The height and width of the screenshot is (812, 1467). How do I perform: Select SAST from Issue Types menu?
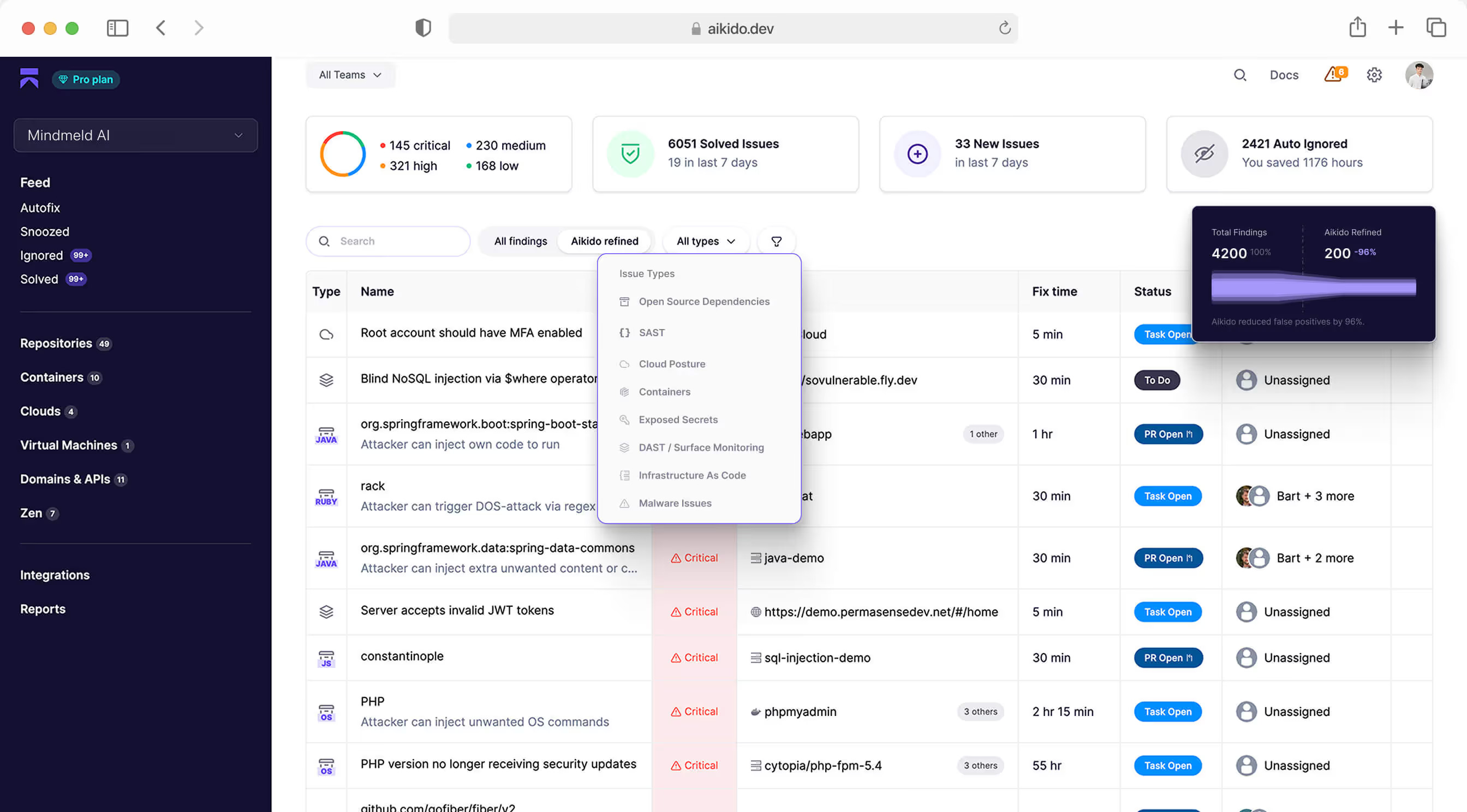[651, 332]
